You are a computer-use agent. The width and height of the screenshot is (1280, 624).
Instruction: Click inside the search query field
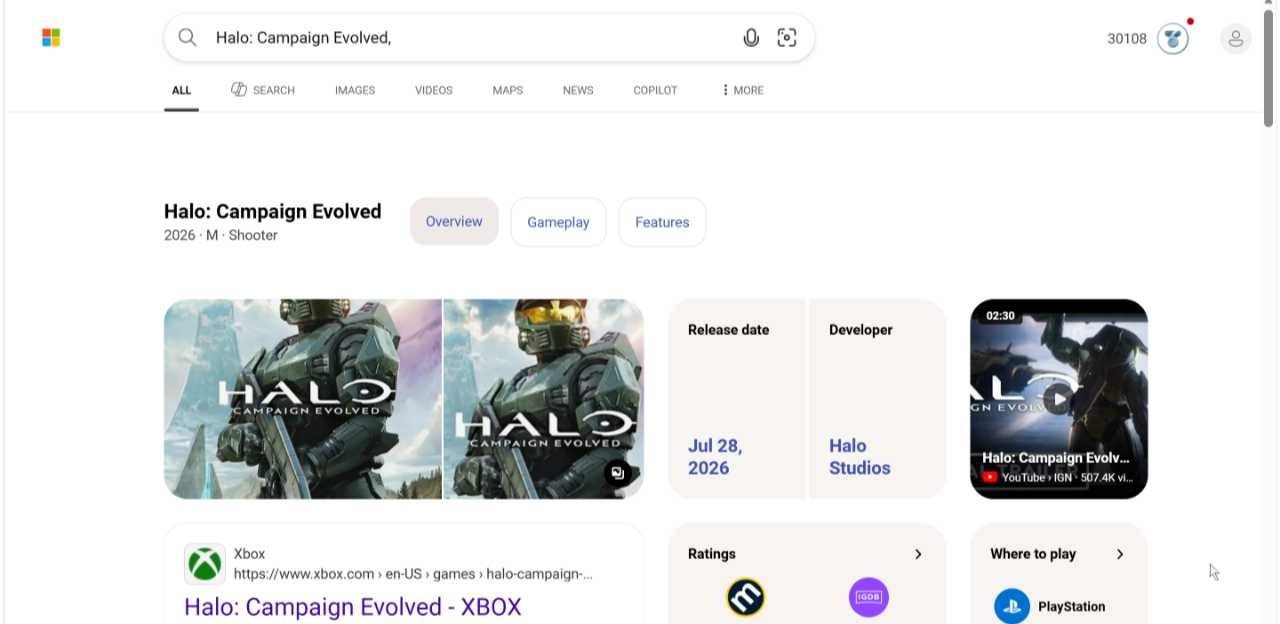point(470,38)
